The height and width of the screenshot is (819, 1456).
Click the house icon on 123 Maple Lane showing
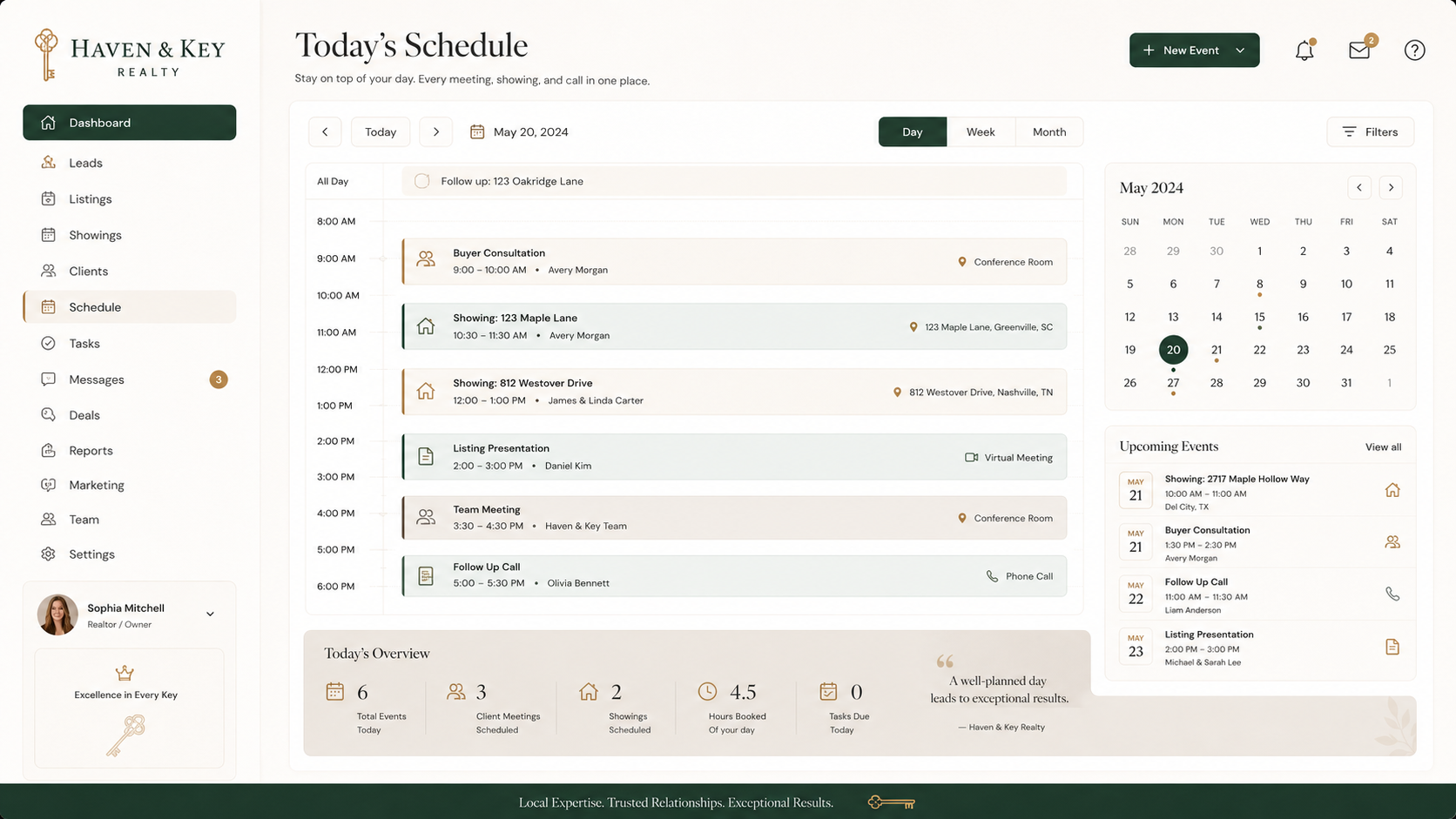(x=426, y=326)
